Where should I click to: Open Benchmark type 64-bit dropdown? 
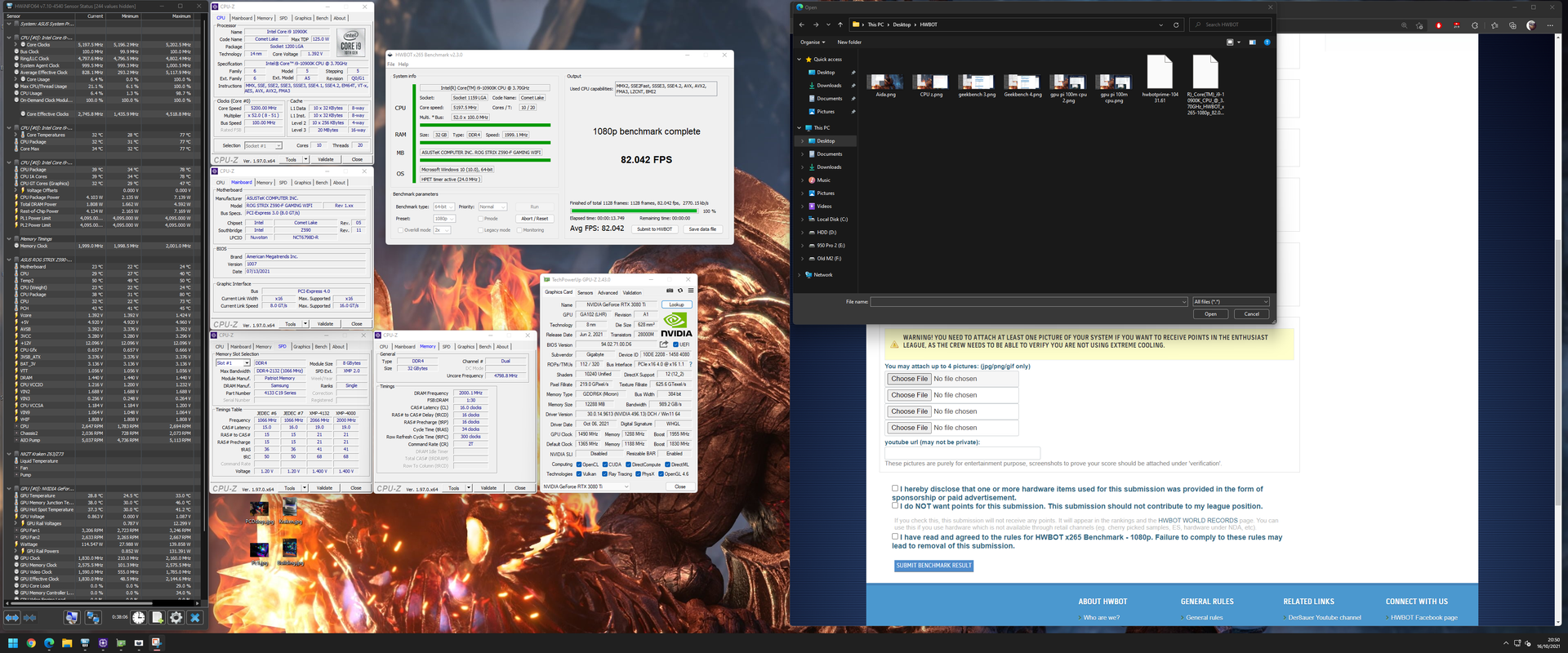[x=444, y=207]
